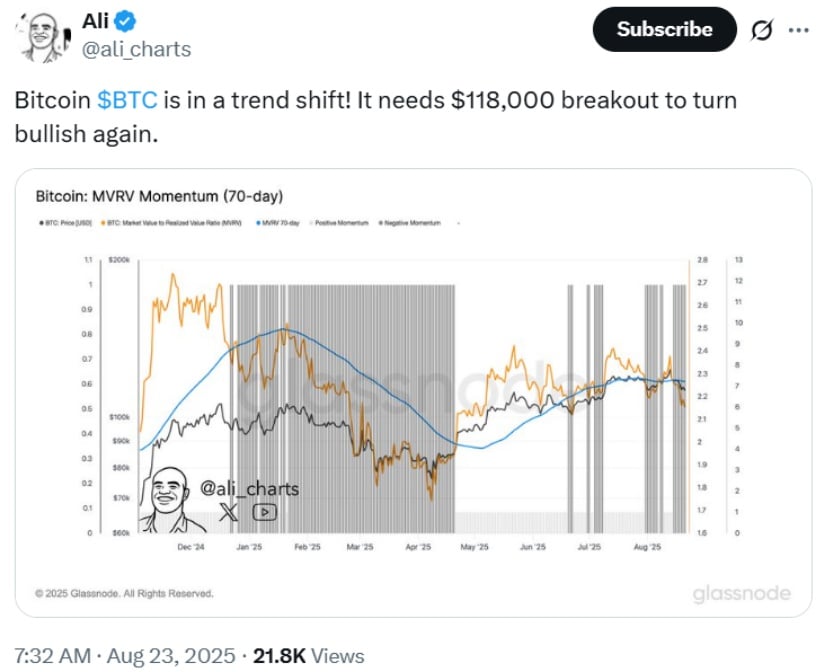Open the three-dot more options menu

(799, 30)
